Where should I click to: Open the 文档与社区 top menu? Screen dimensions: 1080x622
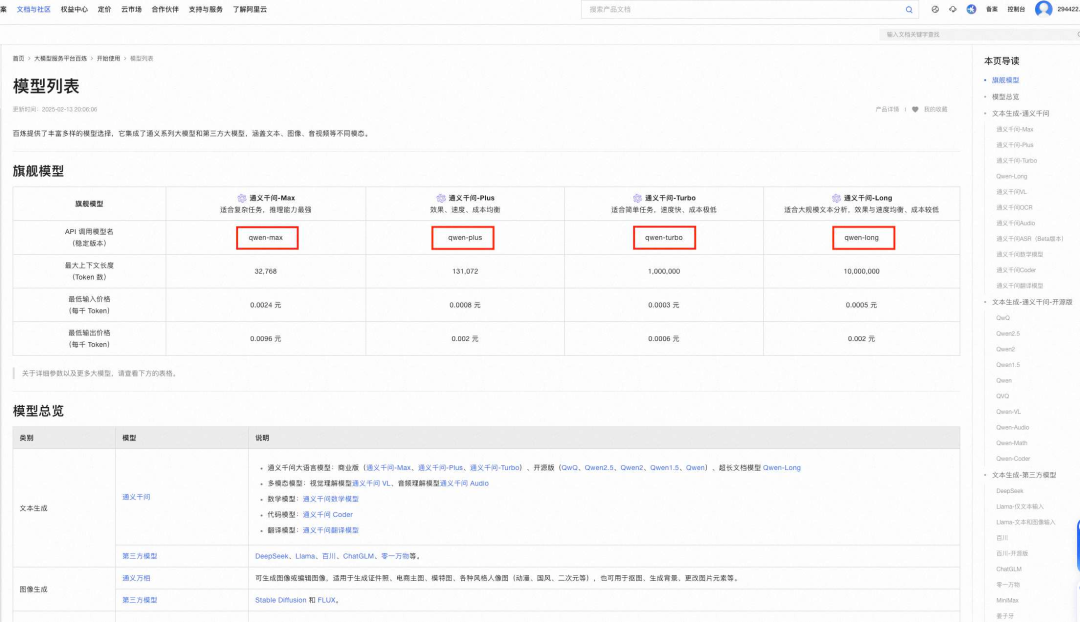[x=34, y=10]
